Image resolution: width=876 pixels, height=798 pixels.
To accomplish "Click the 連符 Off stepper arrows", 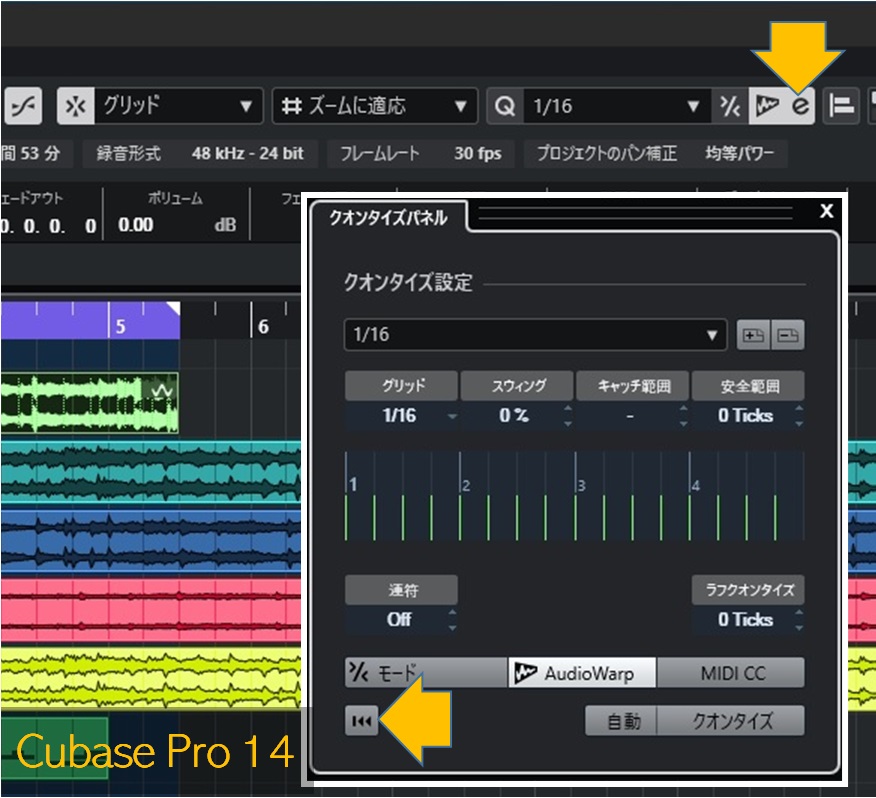I will point(452,620).
